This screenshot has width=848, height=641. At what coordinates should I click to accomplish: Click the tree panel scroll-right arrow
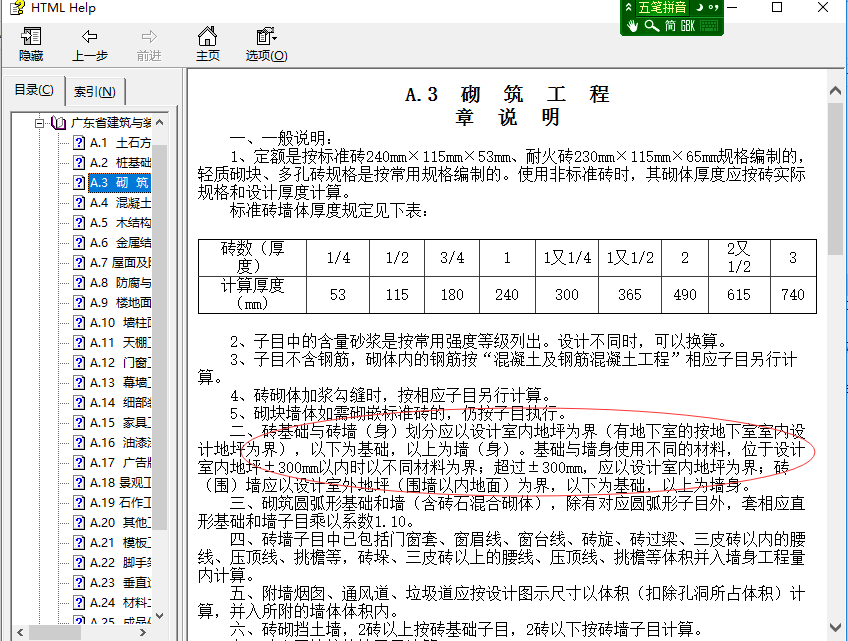[x=143, y=632]
